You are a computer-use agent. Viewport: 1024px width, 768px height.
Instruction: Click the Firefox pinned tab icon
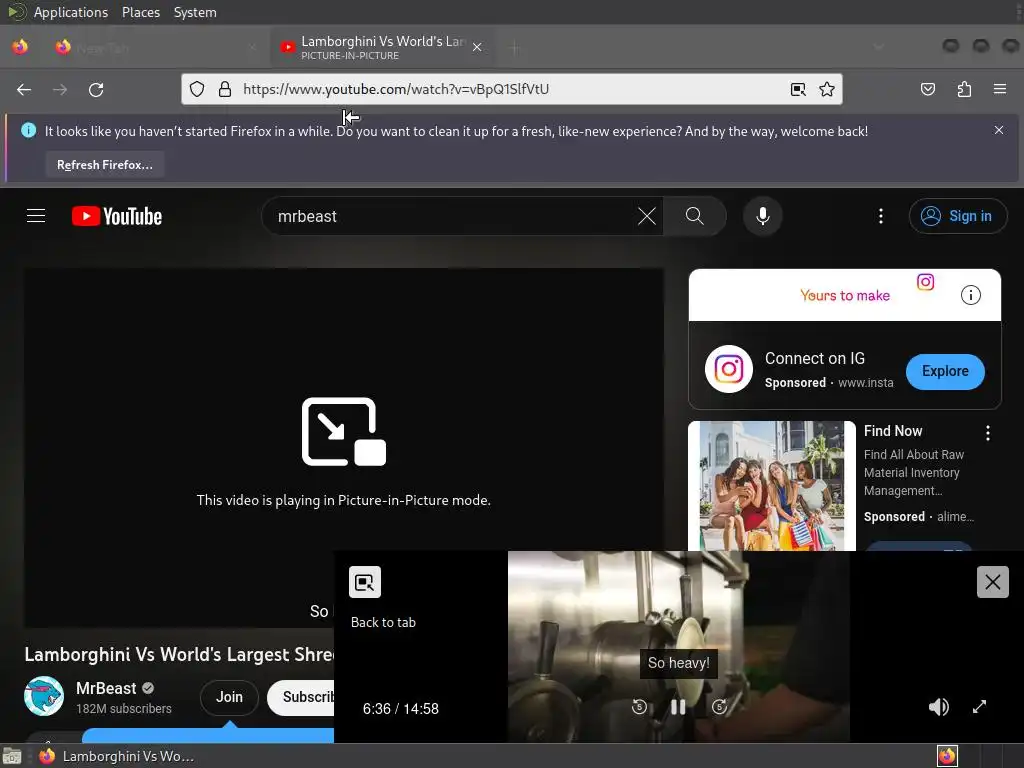click(x=20, y=47)
